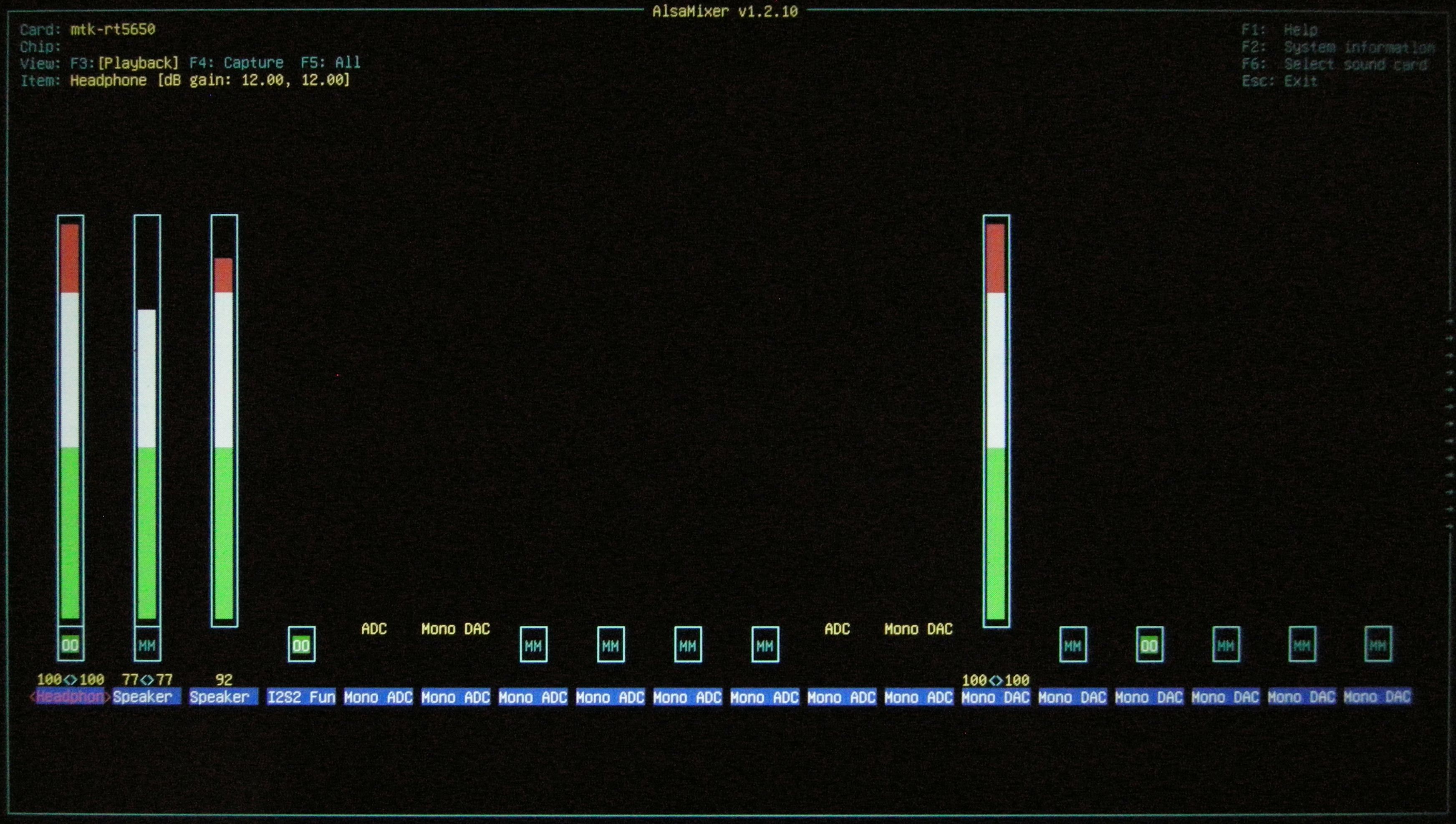Screen dimensions: 1456x824
Task: Switch to the F4 Capture view
Action: (x=237, y=63)
